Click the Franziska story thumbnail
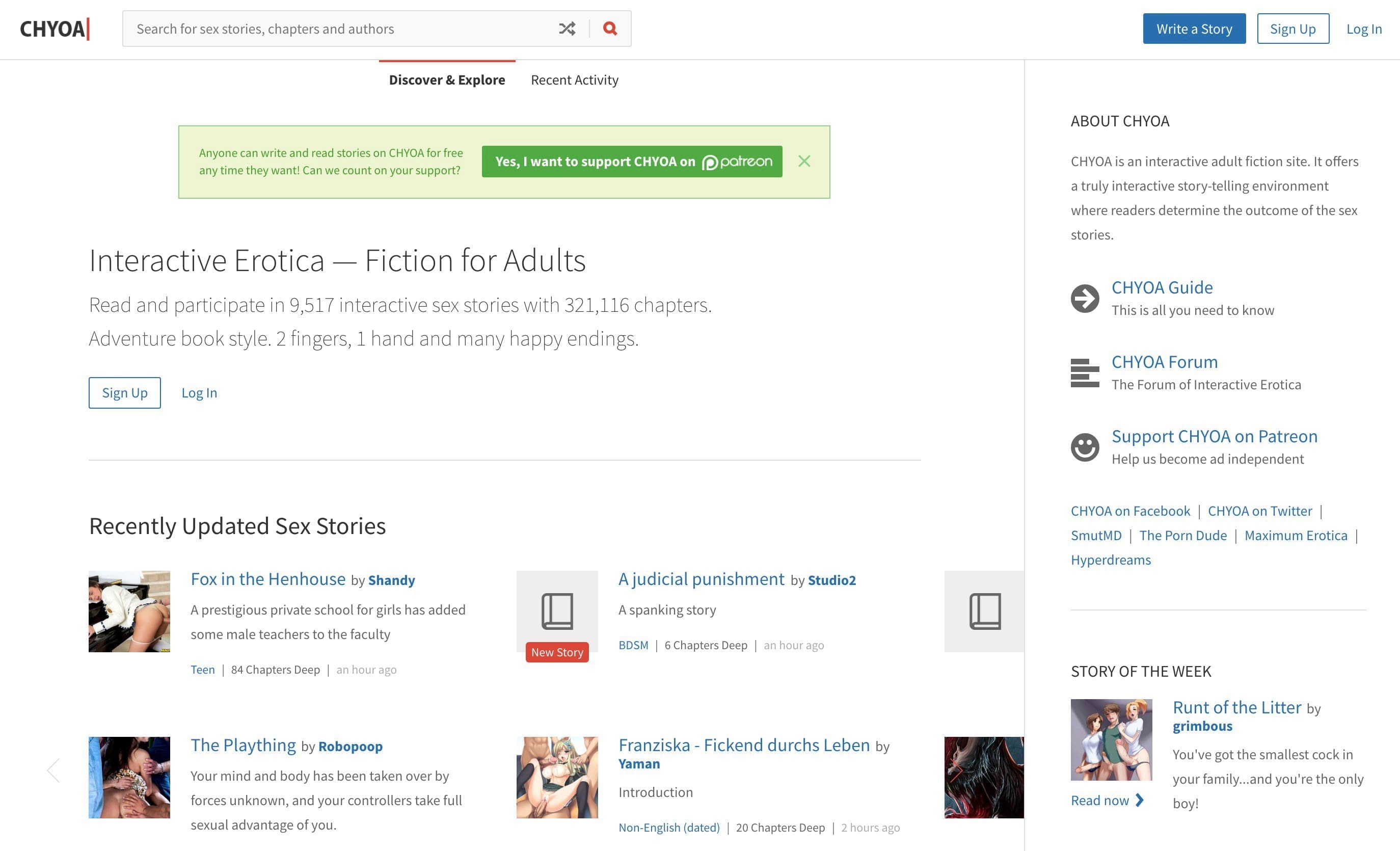The width and height of the screenshot is (1400, 851). coord(557,778)
